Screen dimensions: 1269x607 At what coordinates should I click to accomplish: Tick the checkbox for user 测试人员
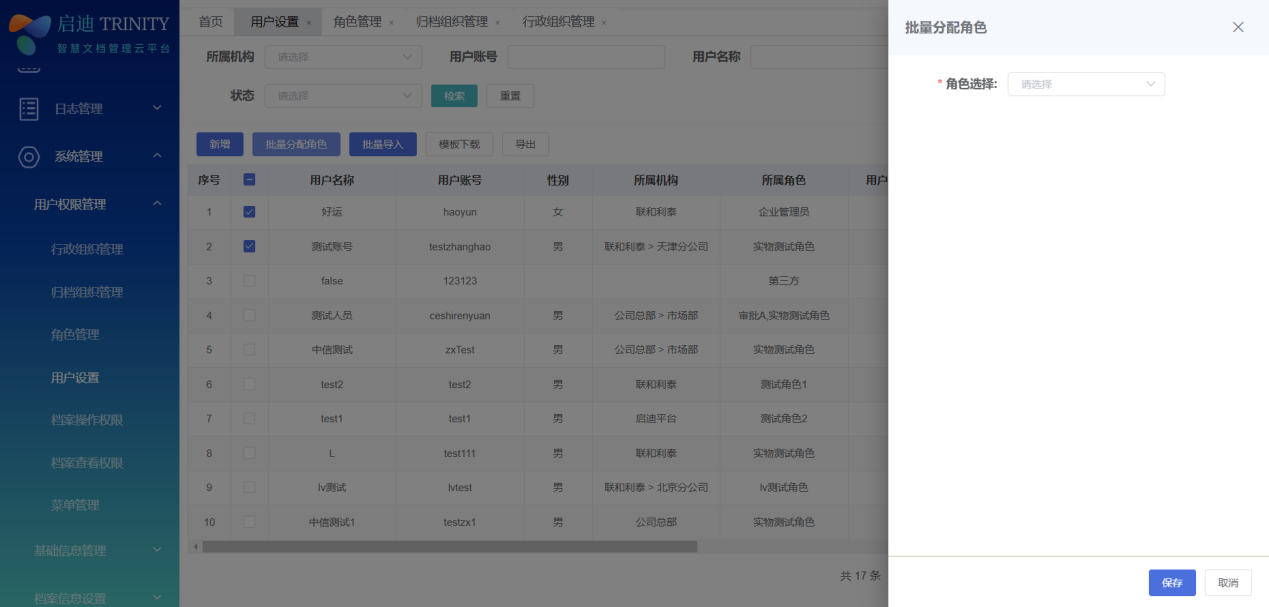249,315
